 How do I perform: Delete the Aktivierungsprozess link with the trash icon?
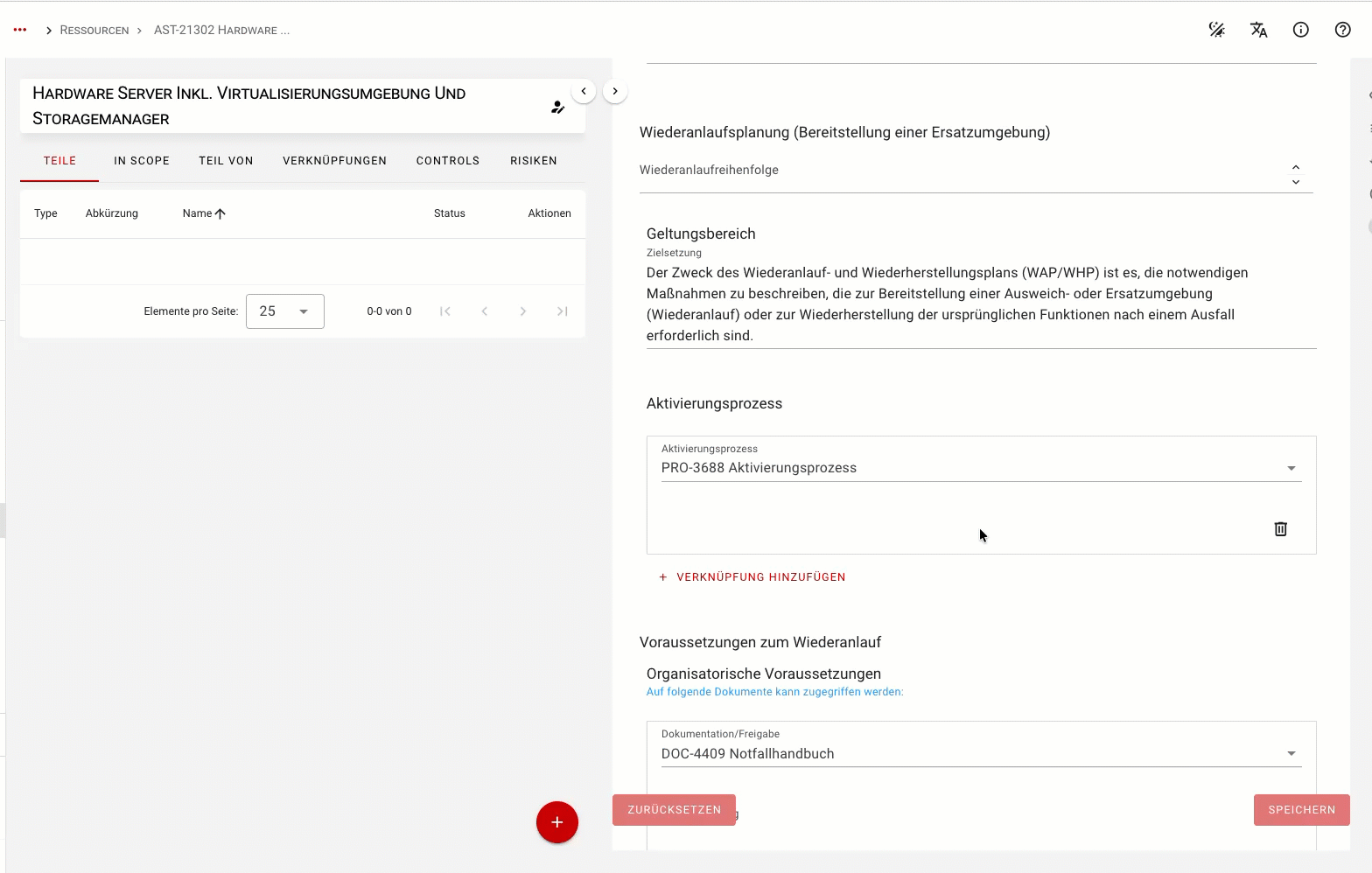1281,528
